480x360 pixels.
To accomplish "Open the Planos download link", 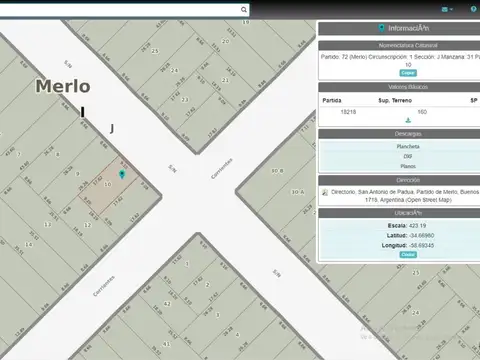I will pos(408,166).
